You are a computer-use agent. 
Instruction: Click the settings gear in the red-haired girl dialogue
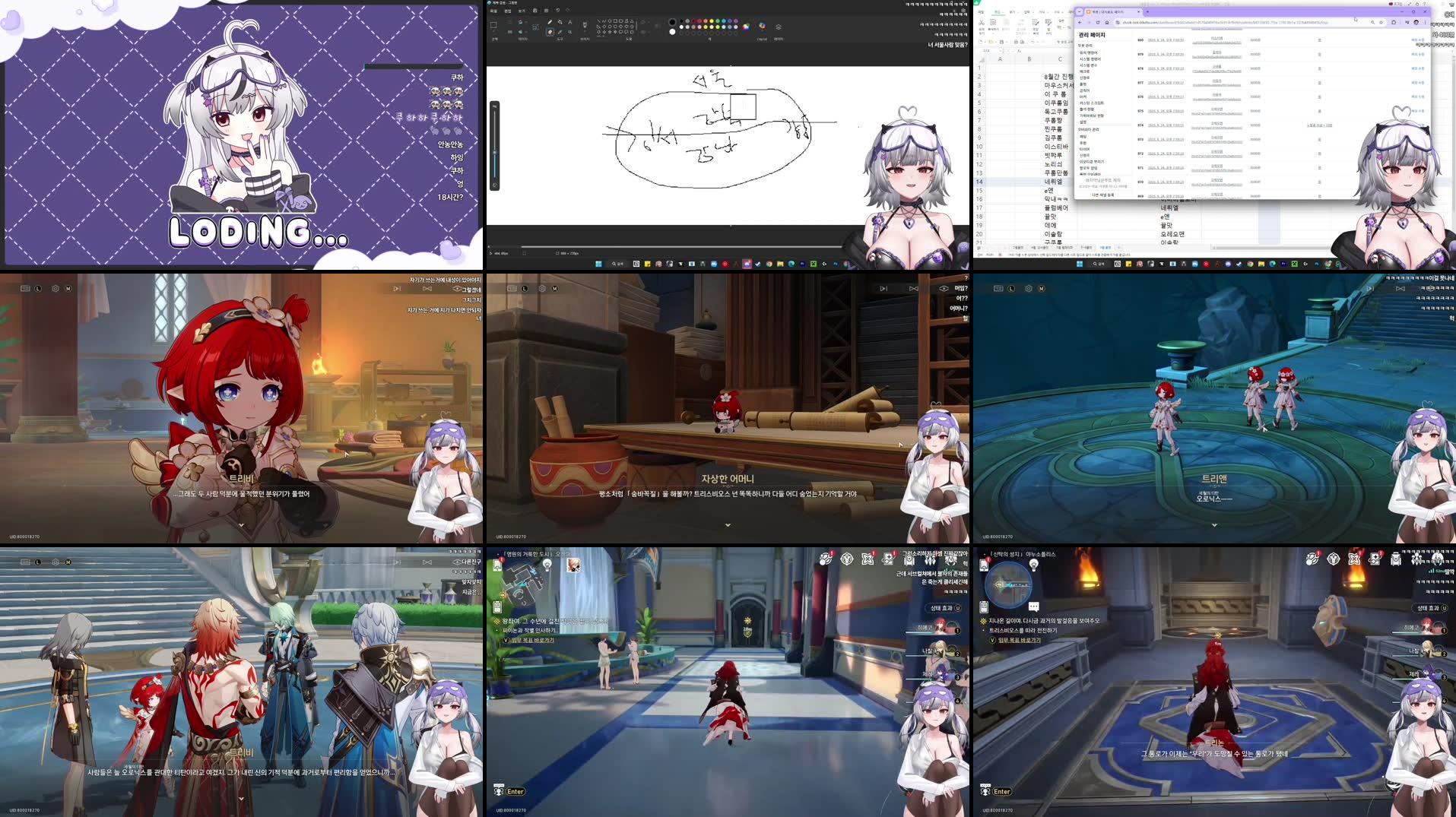point(56,288)
